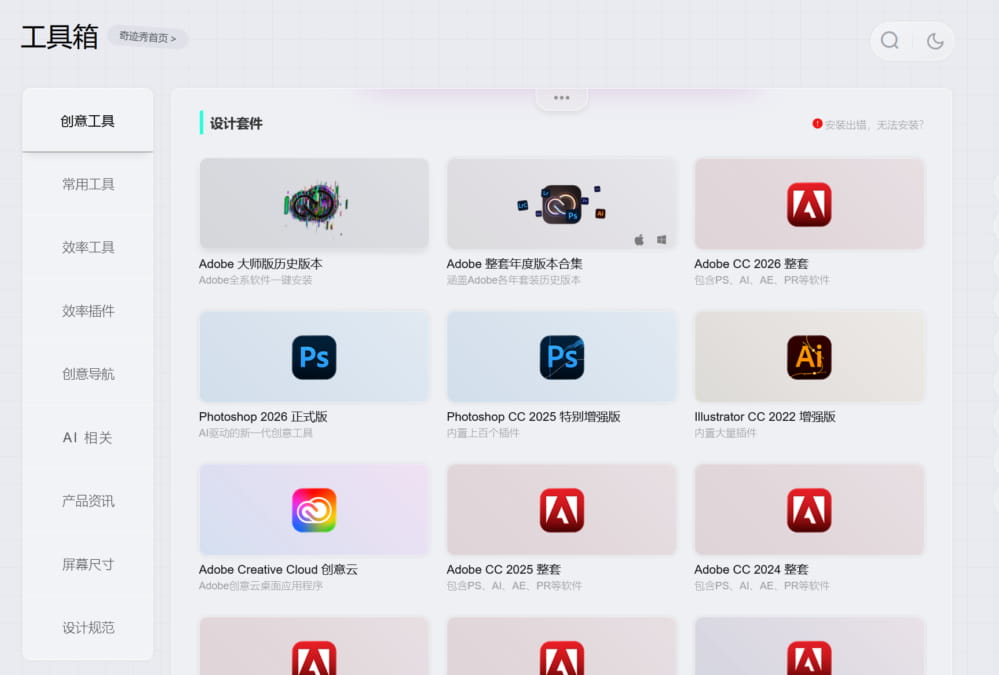Switch to the 产品资讯 tab
999x675 pixels.
pyautogui.click(x=88, y=500)
